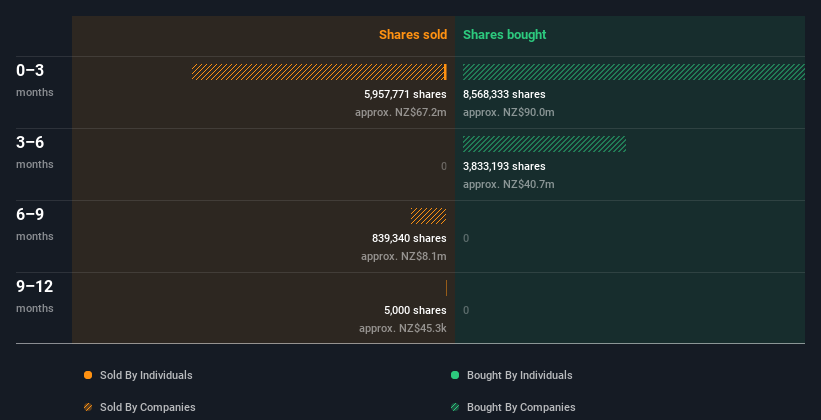
Task: Click the approx. NZ$8.1m text
Action: point(404,256)
